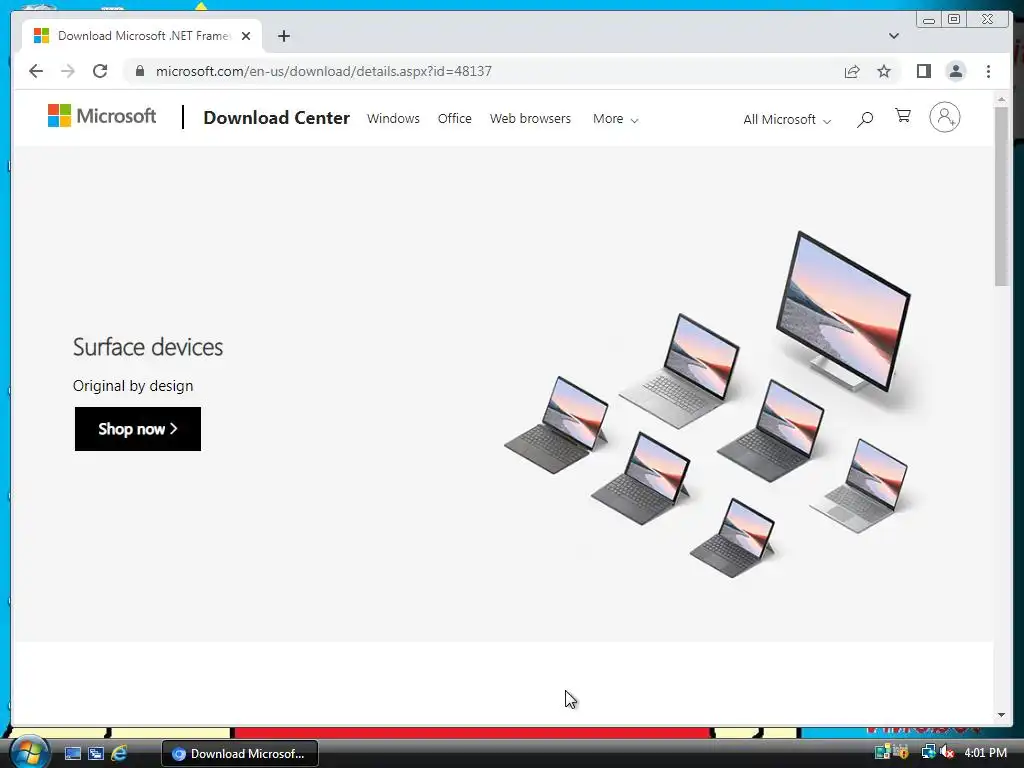Image resolution: width=1024 pixels, height=768 pixels.
Task: Open a new browser tab
Action: (x=283, y=36)
